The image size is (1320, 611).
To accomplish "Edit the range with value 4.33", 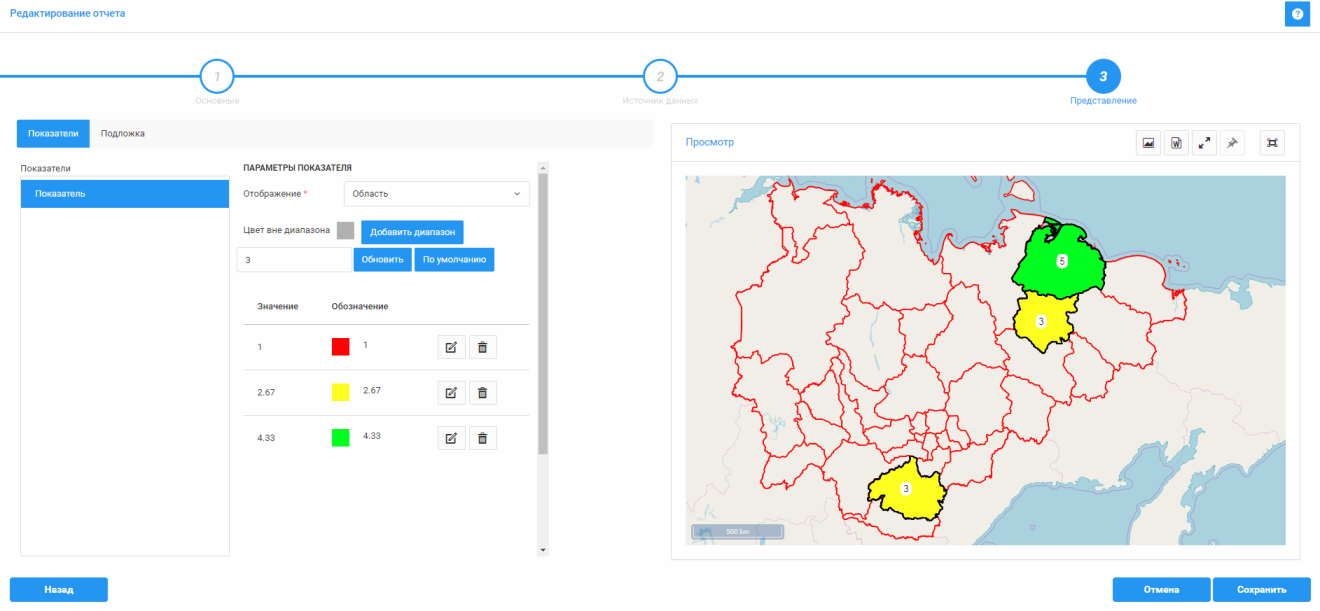I will click(451, 438).
